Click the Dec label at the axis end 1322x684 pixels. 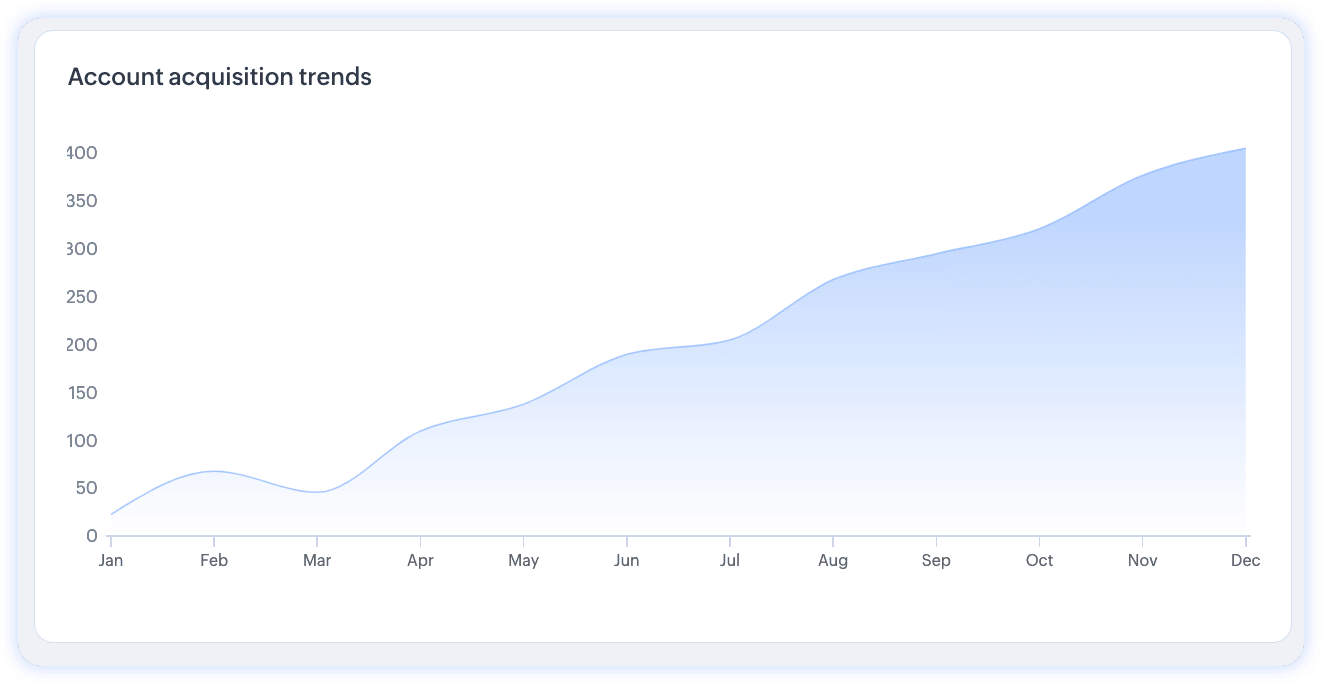pyautogui.click(x=1245, y=560)
